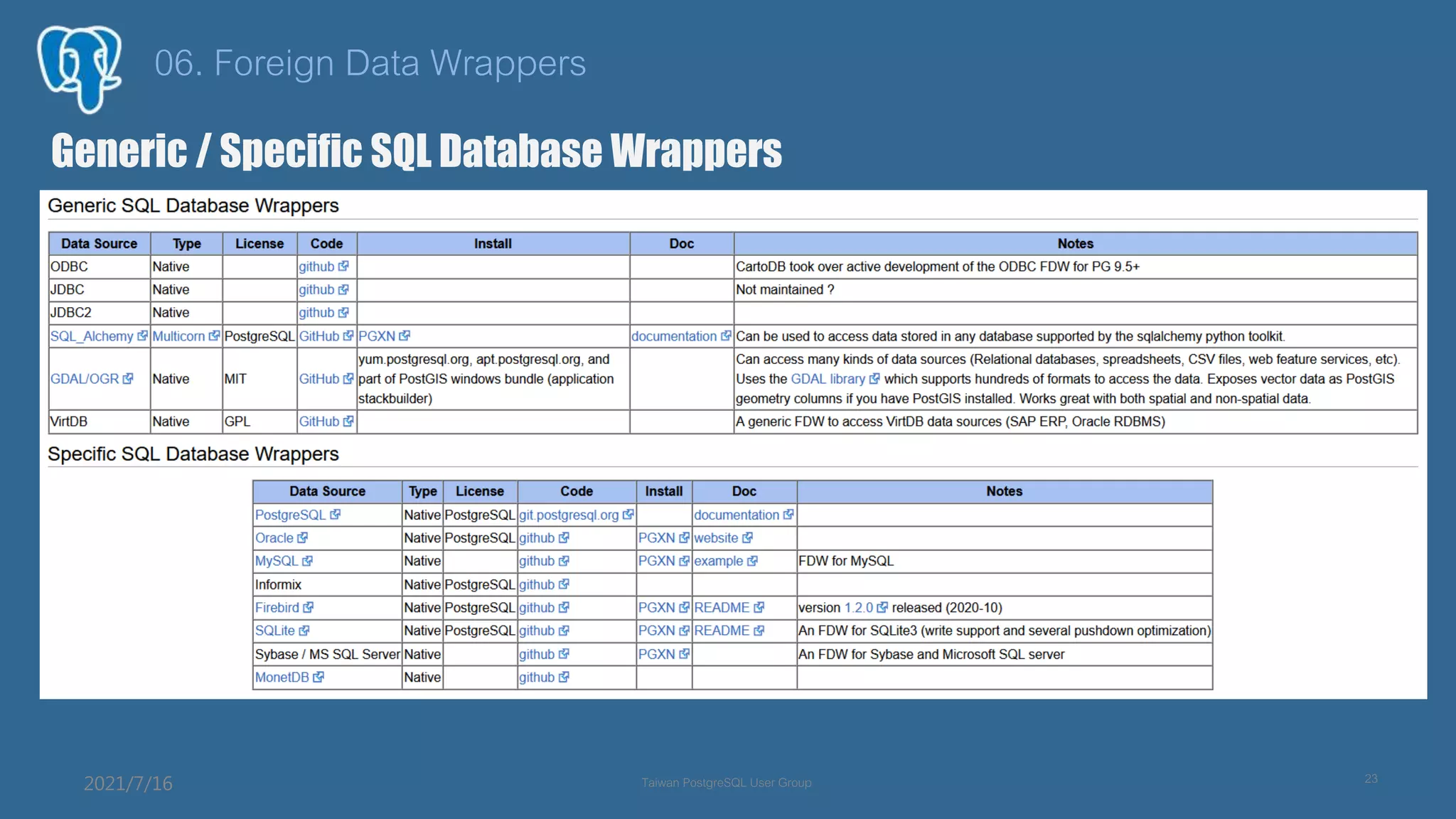1456x819 pixels.
Task: Click the 2021/7/16 date footer
Action: click(x=128, y=783)
